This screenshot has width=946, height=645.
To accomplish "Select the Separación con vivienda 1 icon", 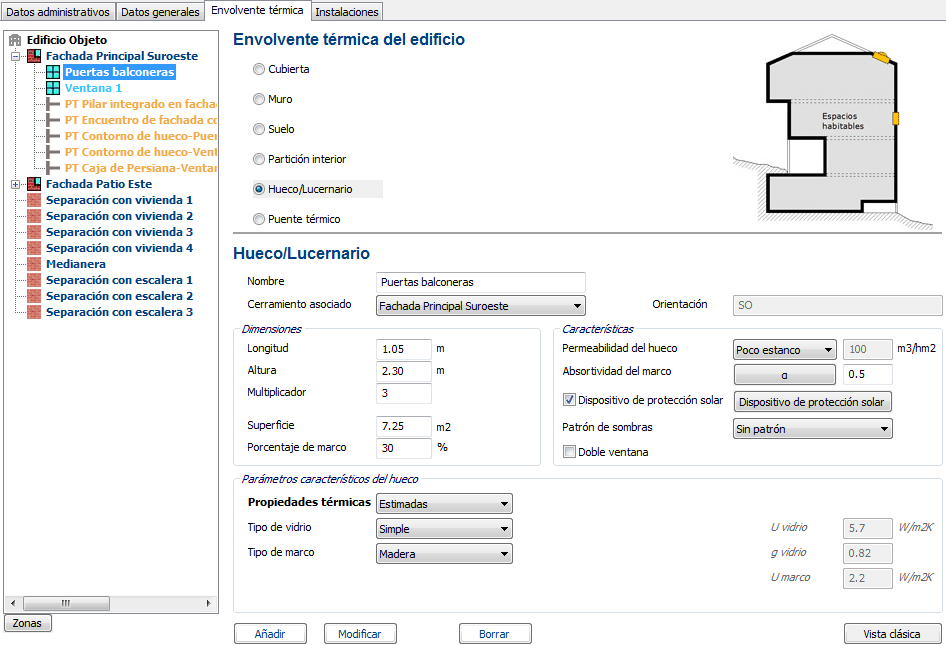I will coord(33,201).
